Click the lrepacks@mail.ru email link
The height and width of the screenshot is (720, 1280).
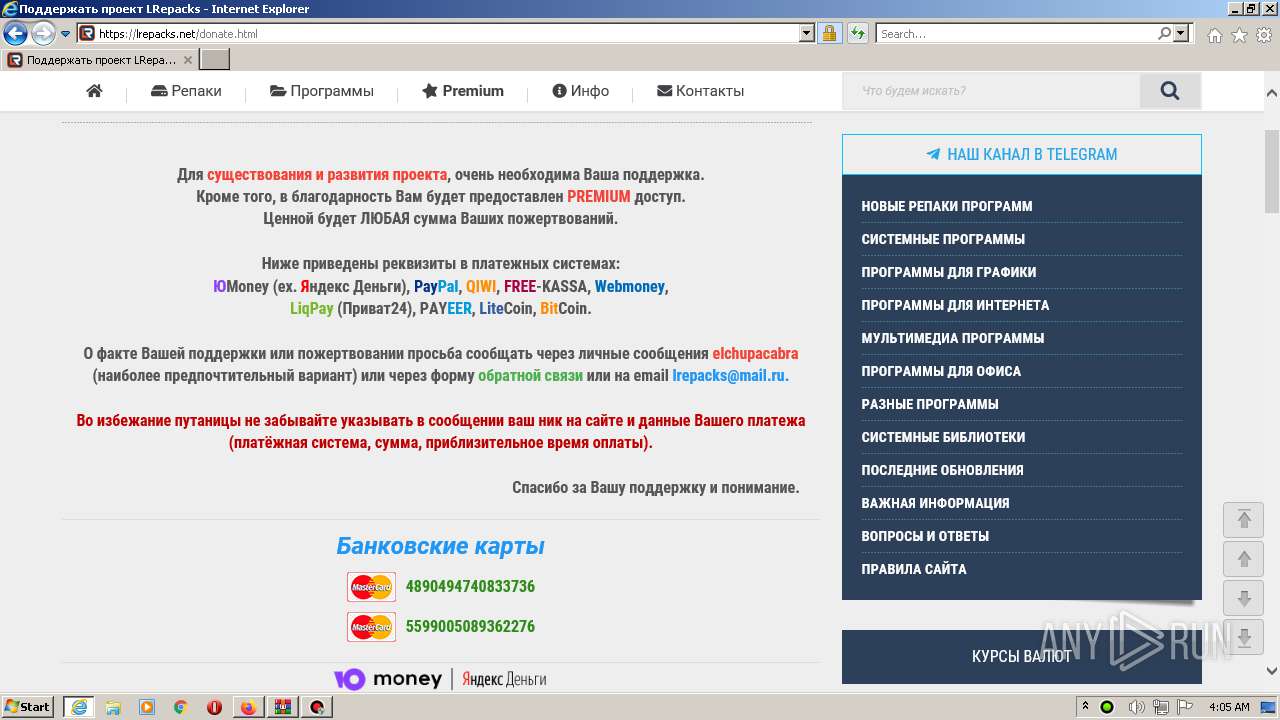730,376
